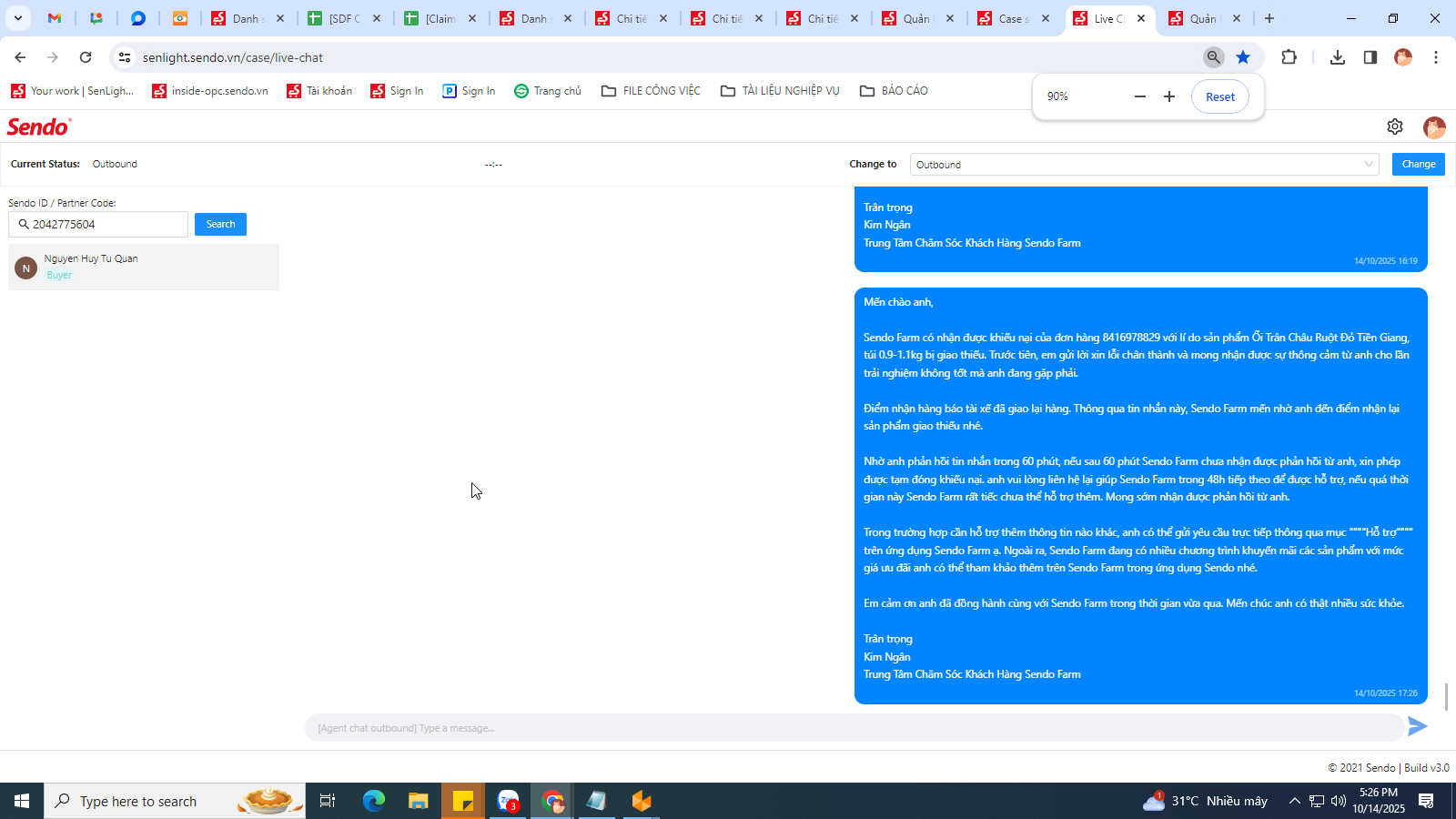Open the browser extensions puzzle icon
Viewport: 1456px width, 819px height.
click(x=1289, y=57)
